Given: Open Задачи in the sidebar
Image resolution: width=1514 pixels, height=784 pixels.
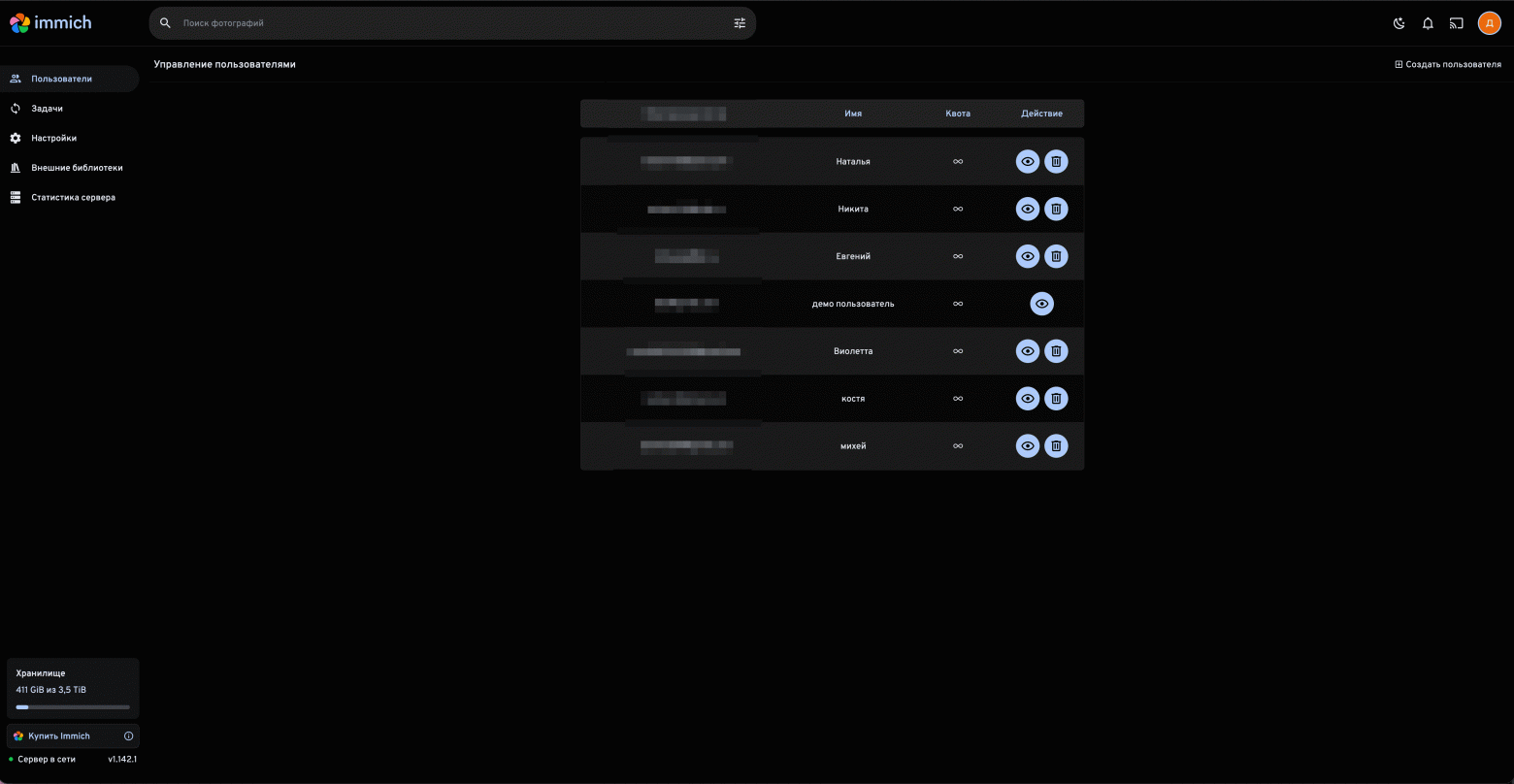Looking at the screenshot, I should tap(70, 109).
